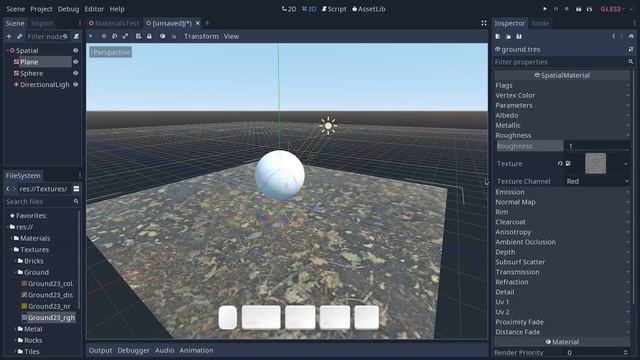640x360 pixels.
Task: Expand the Bricks folder
Action: [x=16, y=261]
